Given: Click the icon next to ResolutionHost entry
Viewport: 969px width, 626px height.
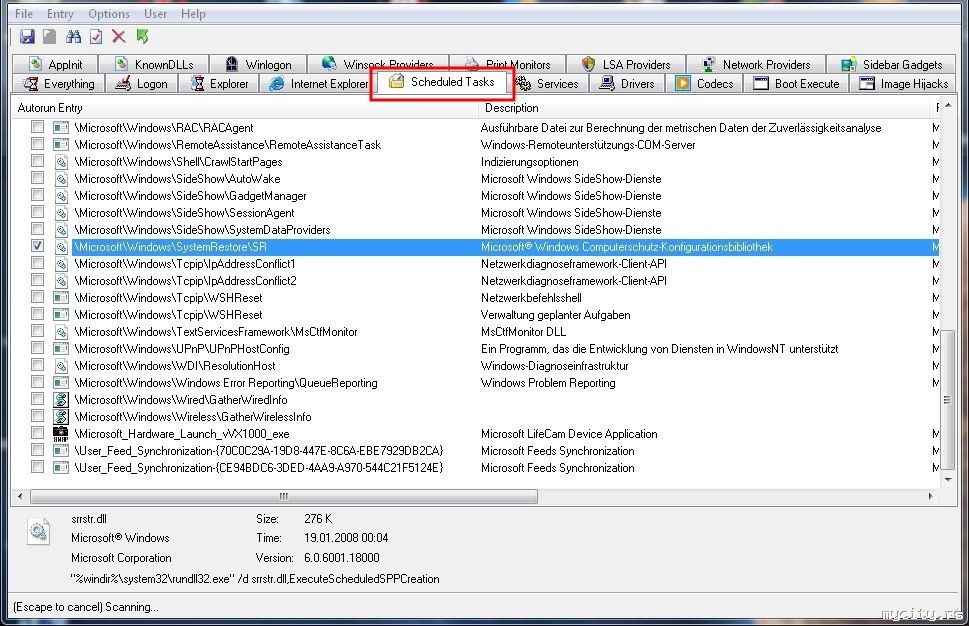Looking at the screenshot, I should point(61,366).
